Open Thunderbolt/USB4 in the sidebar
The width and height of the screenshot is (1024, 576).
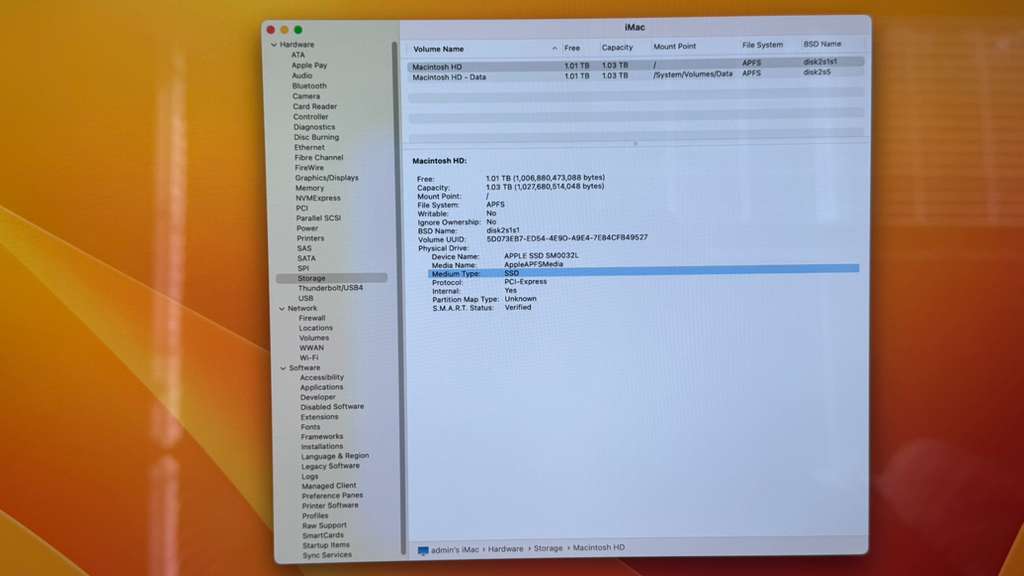[x=330, y=288]
